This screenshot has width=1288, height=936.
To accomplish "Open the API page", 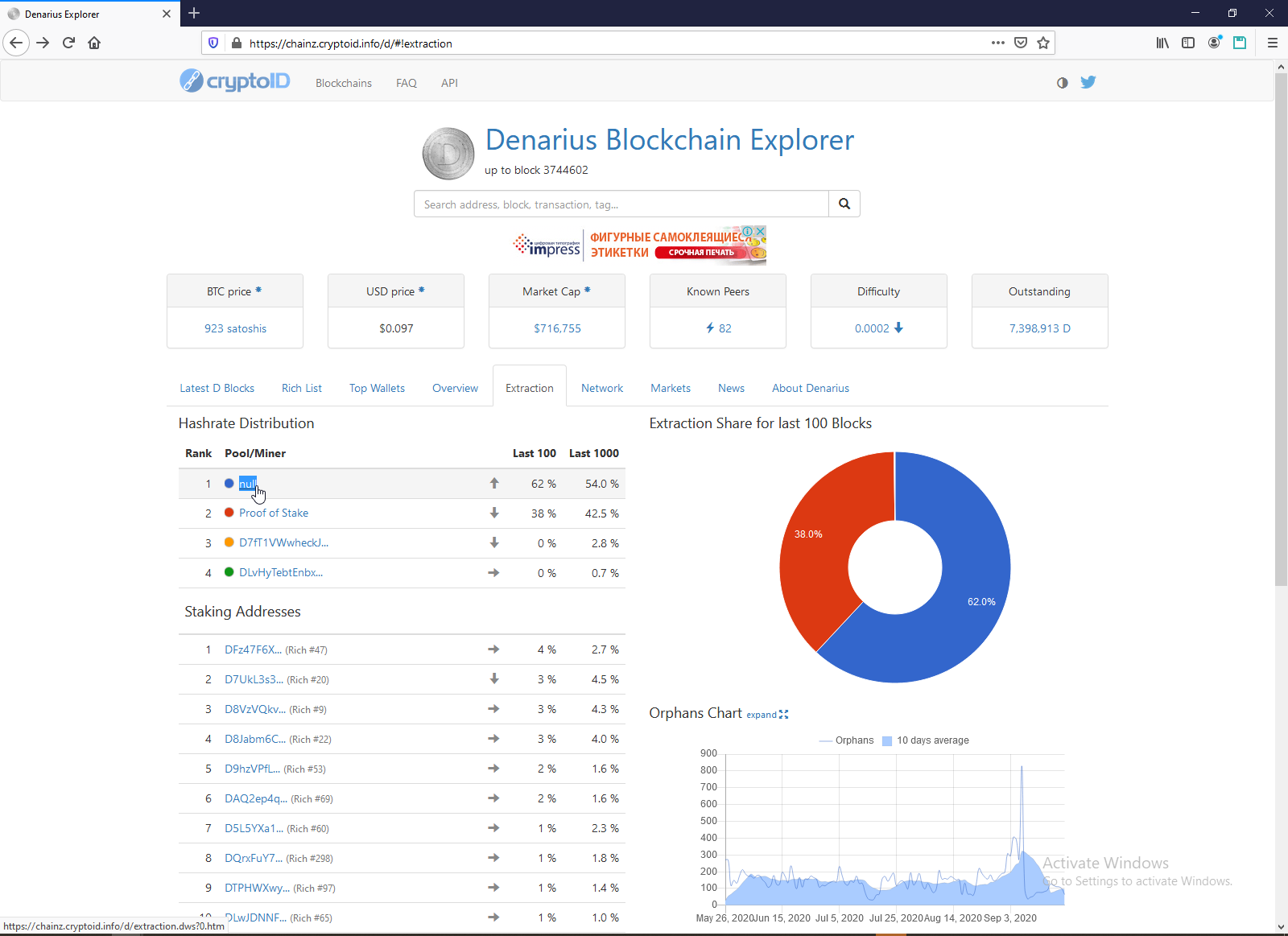I will tap(449, 83).
